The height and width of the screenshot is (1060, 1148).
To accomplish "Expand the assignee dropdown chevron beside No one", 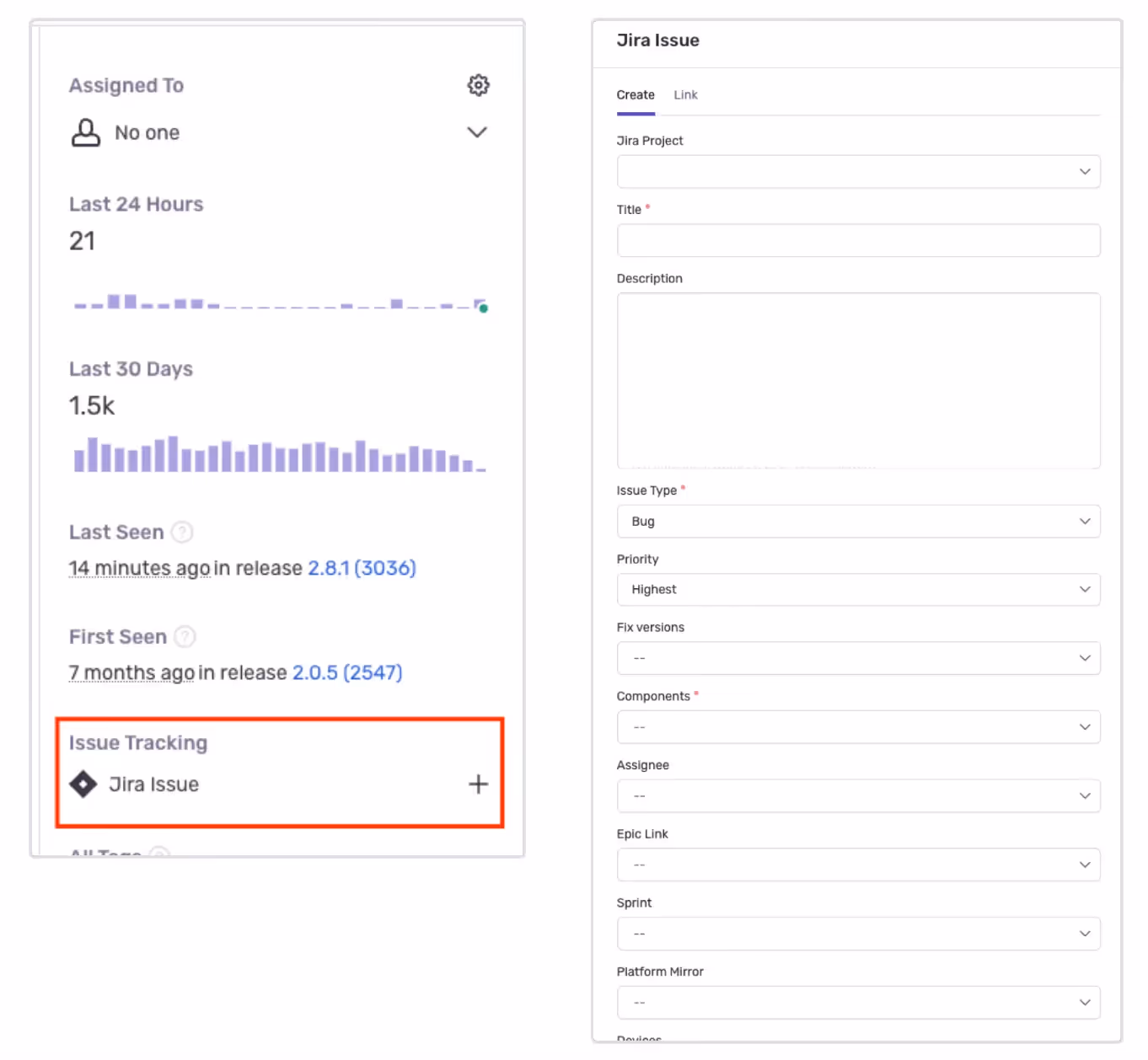I will 477,132.
